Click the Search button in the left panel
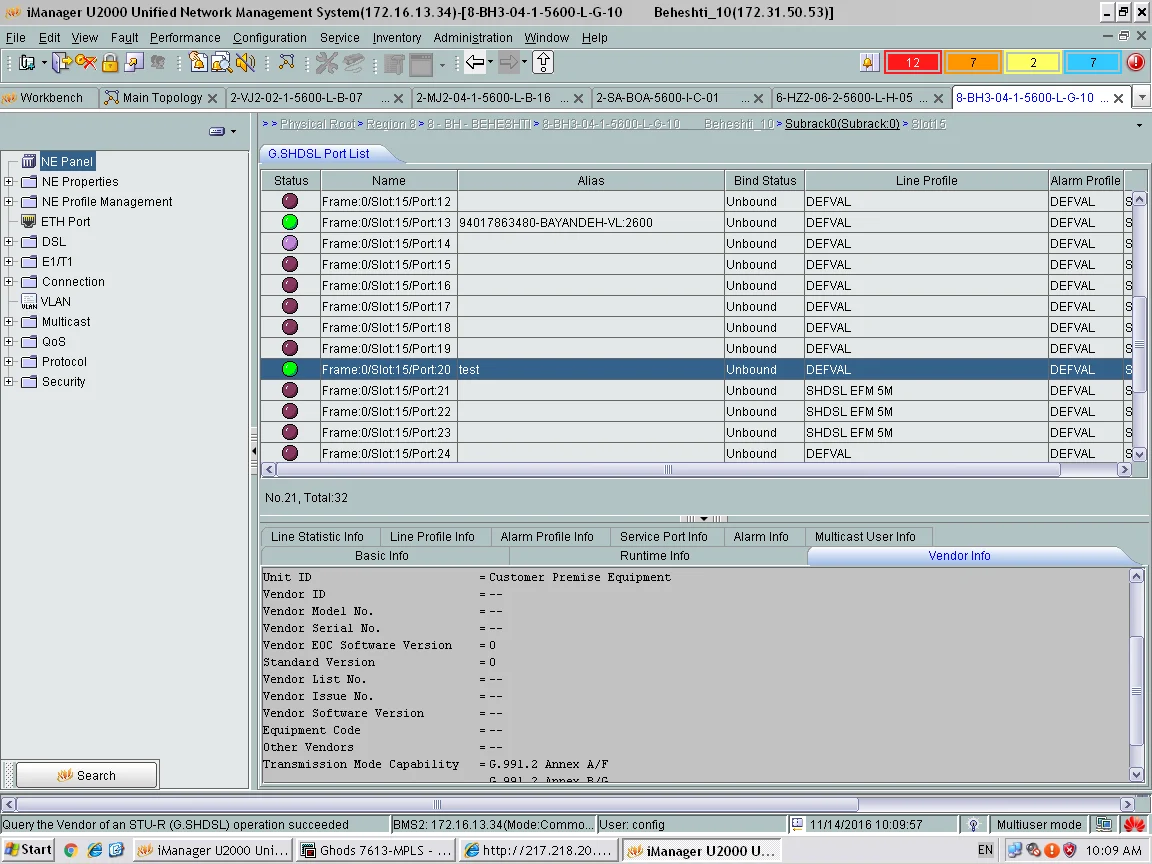 pos(87,775)
